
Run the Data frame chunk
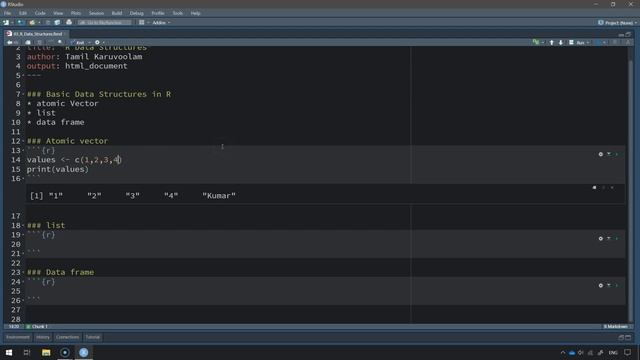pyautogui.click(x=617, y=285)
